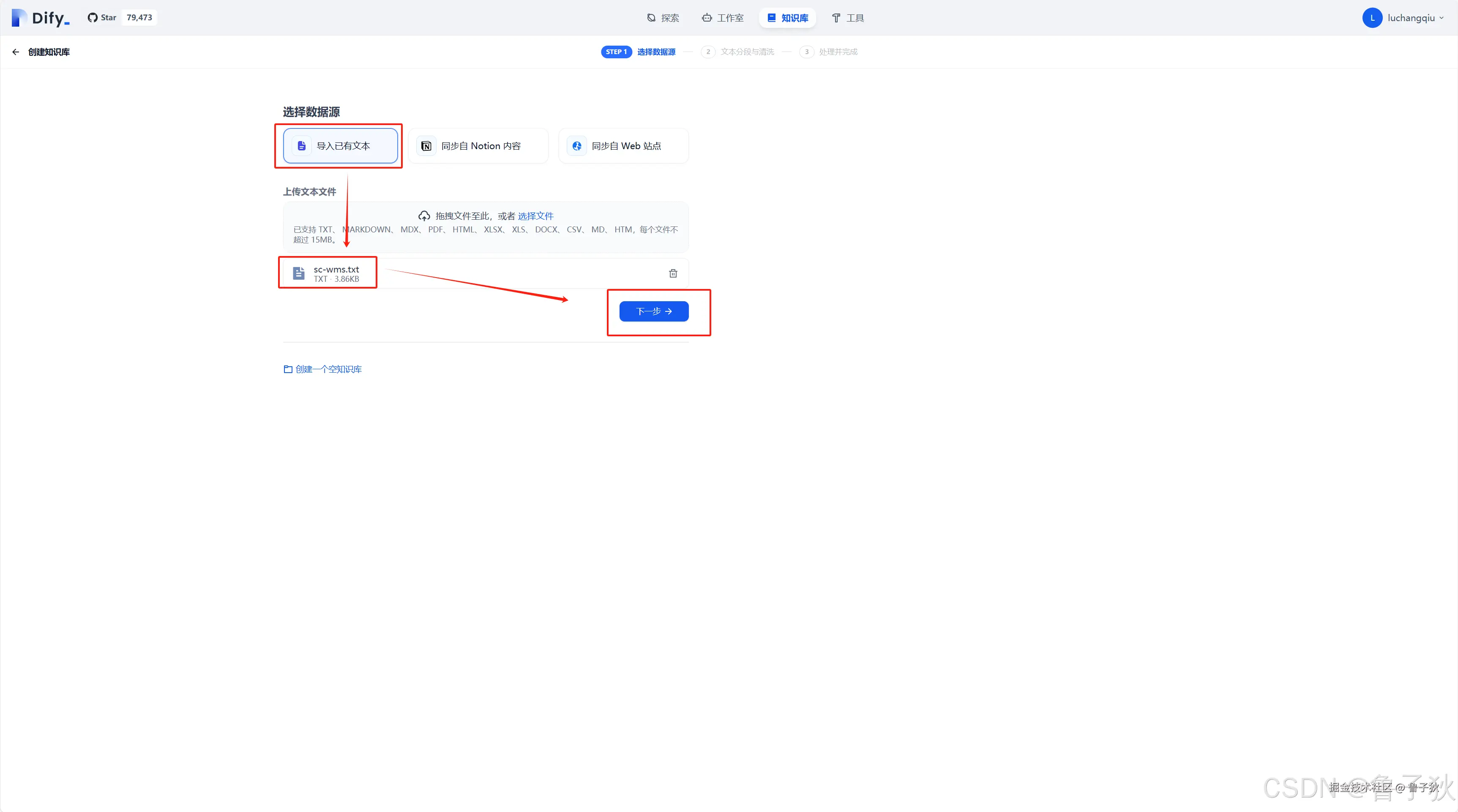
Task: Open the 工作室 tab
Action: pyautogui.click(x=723, y=18)
